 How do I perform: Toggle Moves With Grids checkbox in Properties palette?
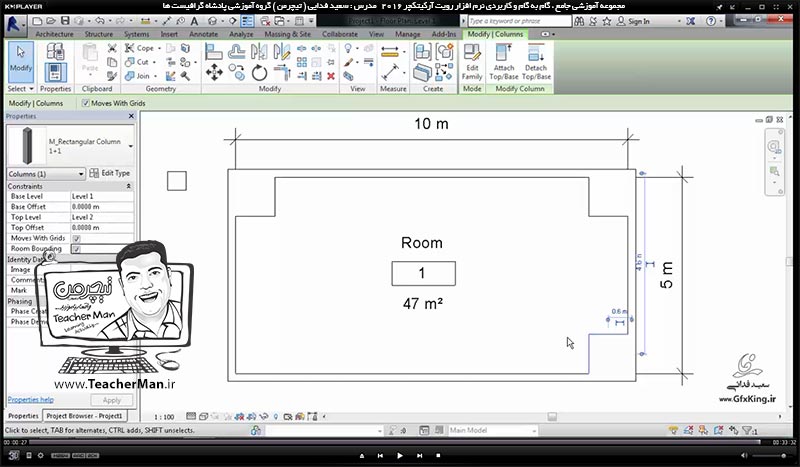[76, 238]
